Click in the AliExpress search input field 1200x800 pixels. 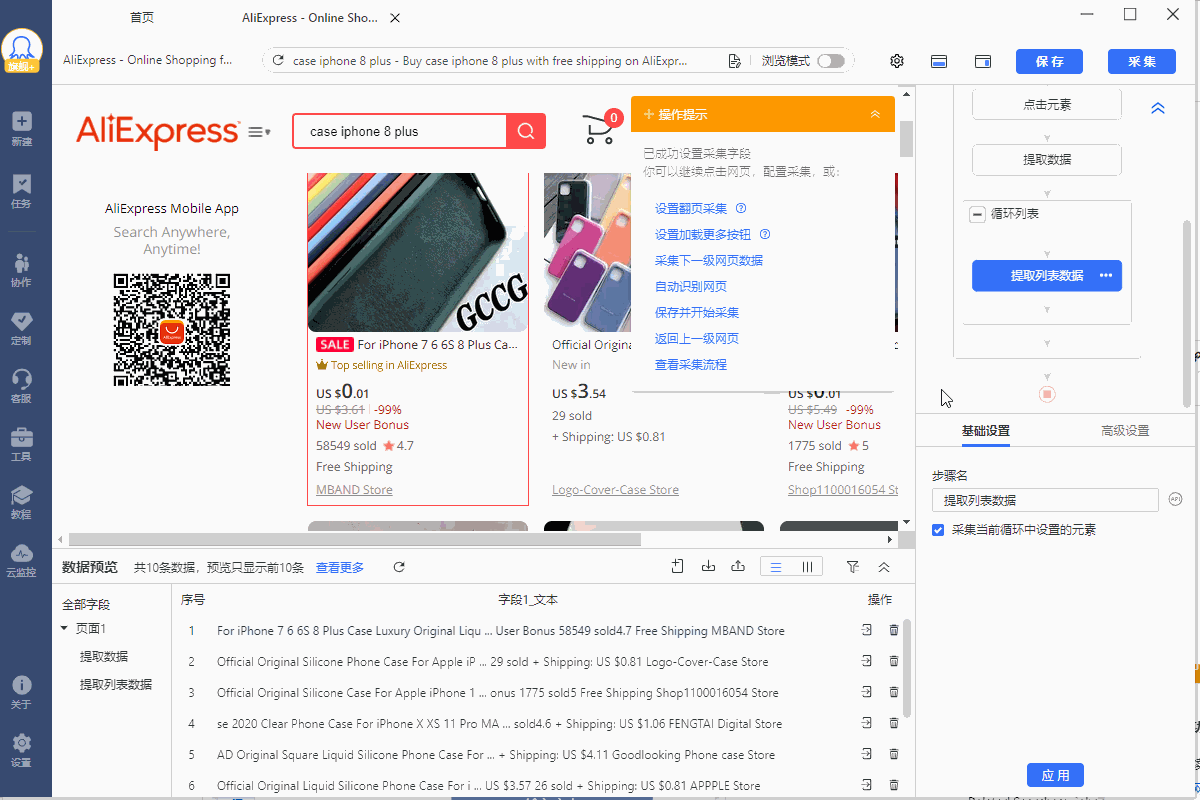[400, 131]
